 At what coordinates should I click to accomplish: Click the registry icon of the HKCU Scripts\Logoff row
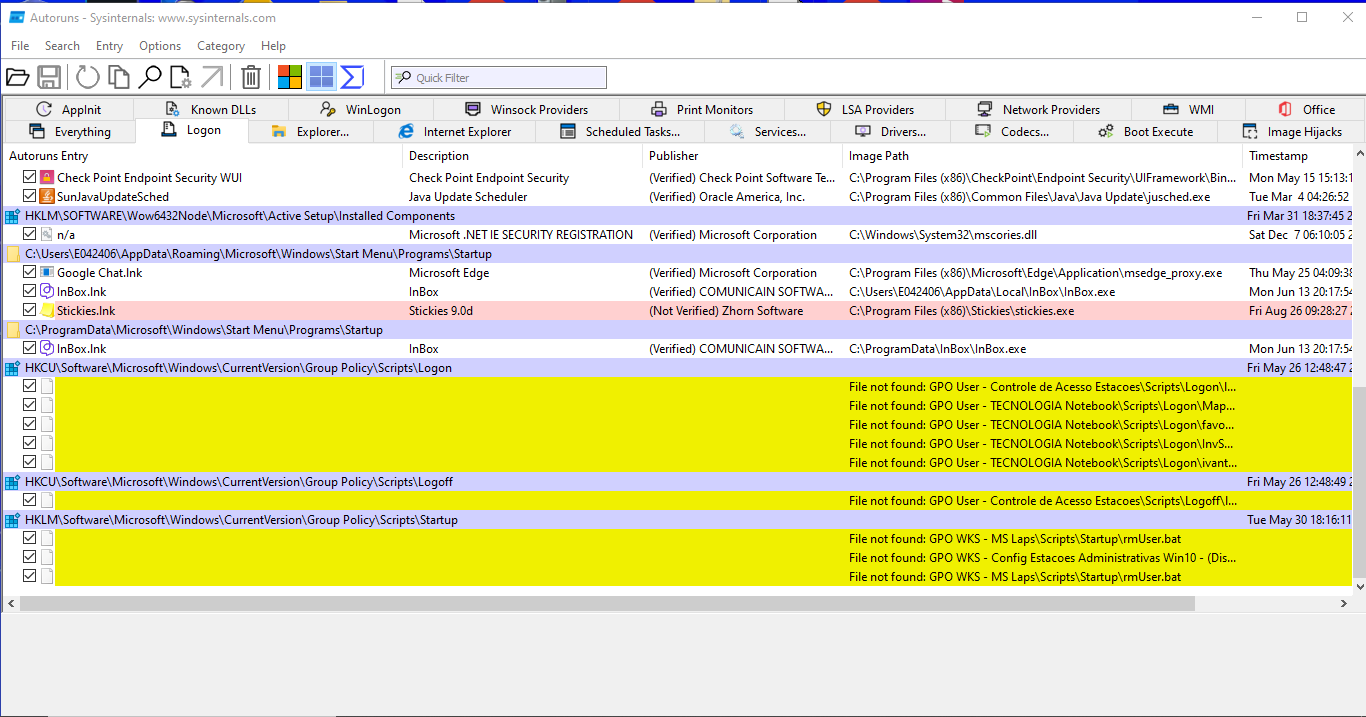(12, 482)
